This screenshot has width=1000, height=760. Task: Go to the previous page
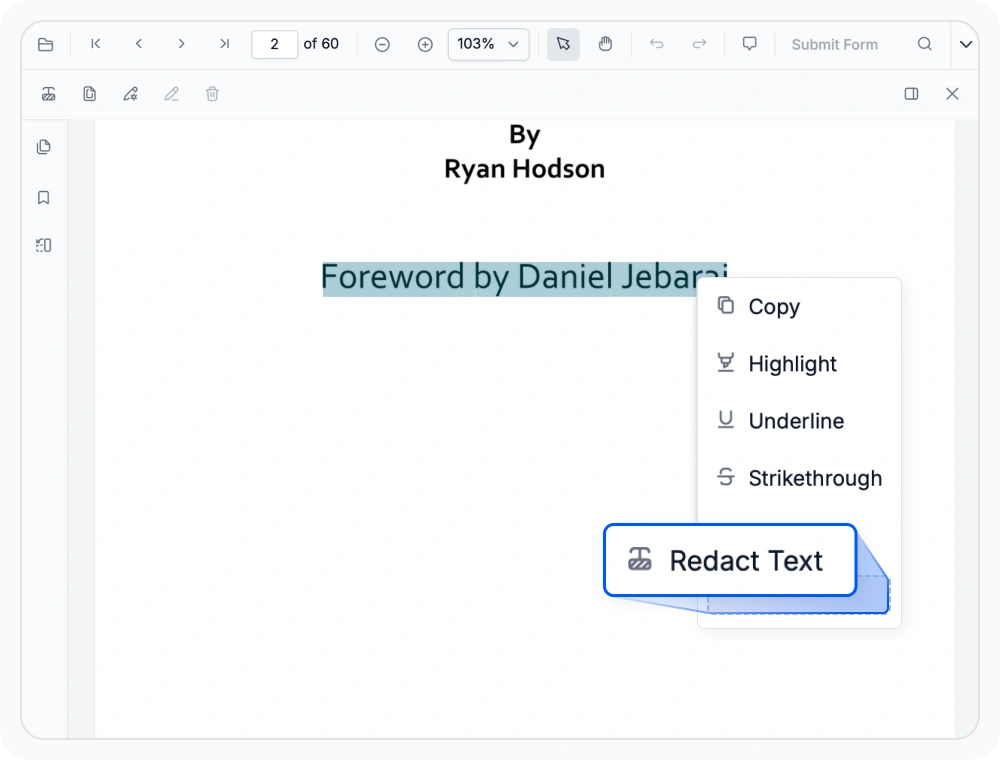138,44
